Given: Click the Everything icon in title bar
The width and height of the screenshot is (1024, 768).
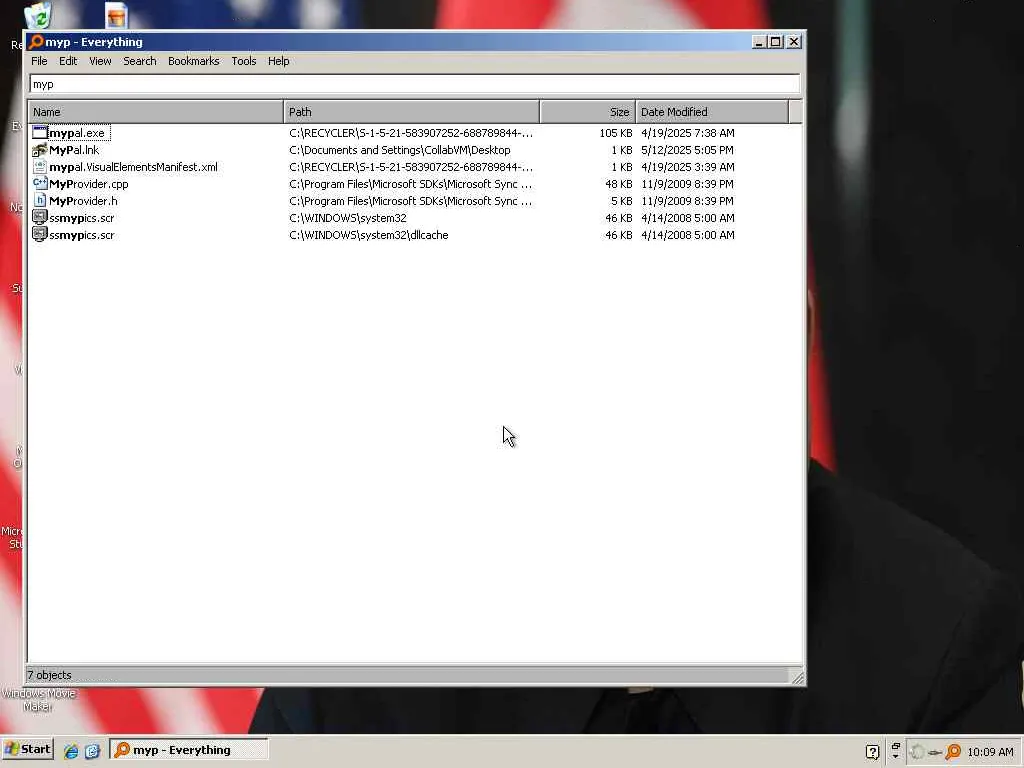Looking at the screenshot, I should coord(37,42).
